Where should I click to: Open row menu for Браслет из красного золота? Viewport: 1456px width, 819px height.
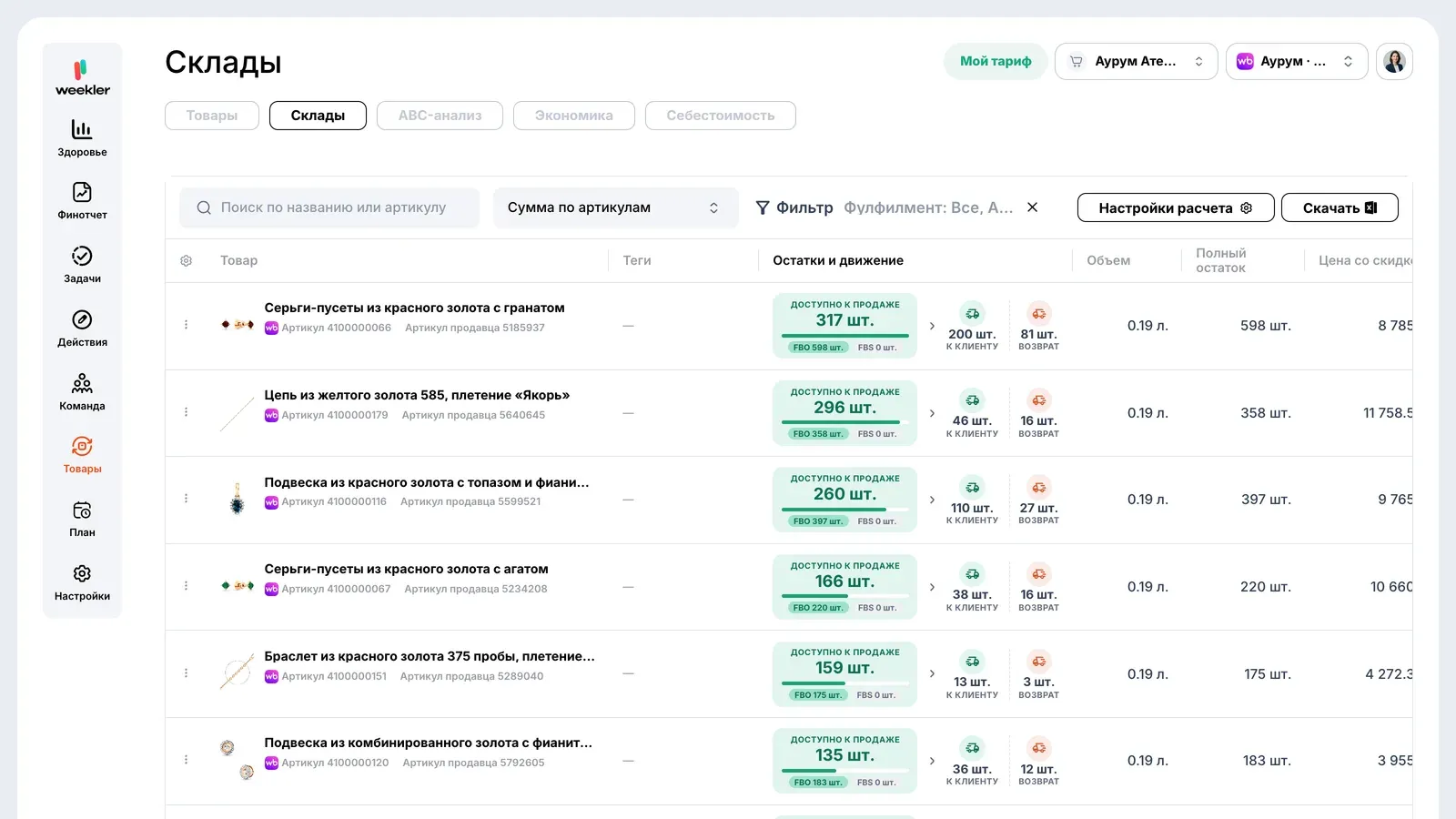[187, 673]
